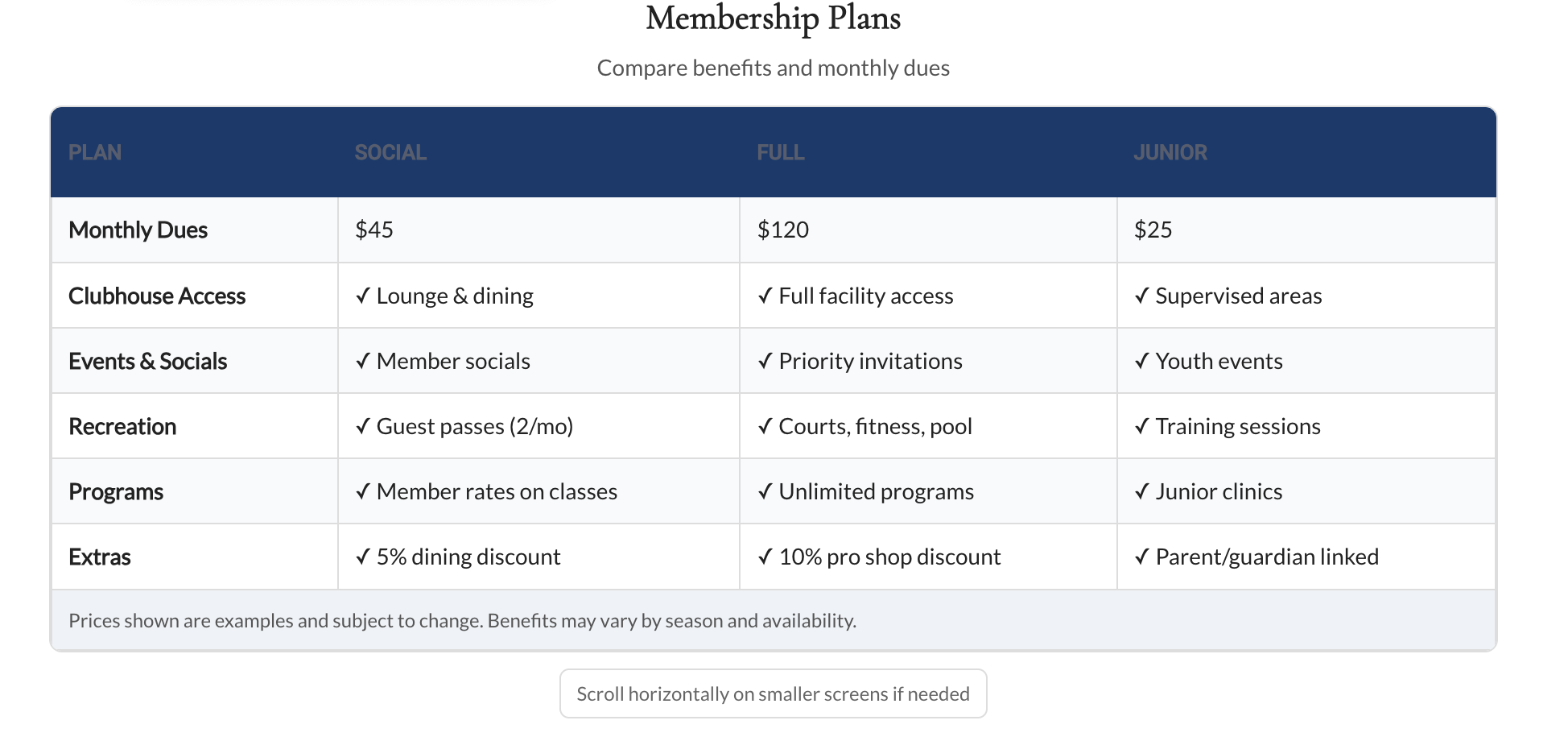Click the Membership Plans heading

coord(773,19)
